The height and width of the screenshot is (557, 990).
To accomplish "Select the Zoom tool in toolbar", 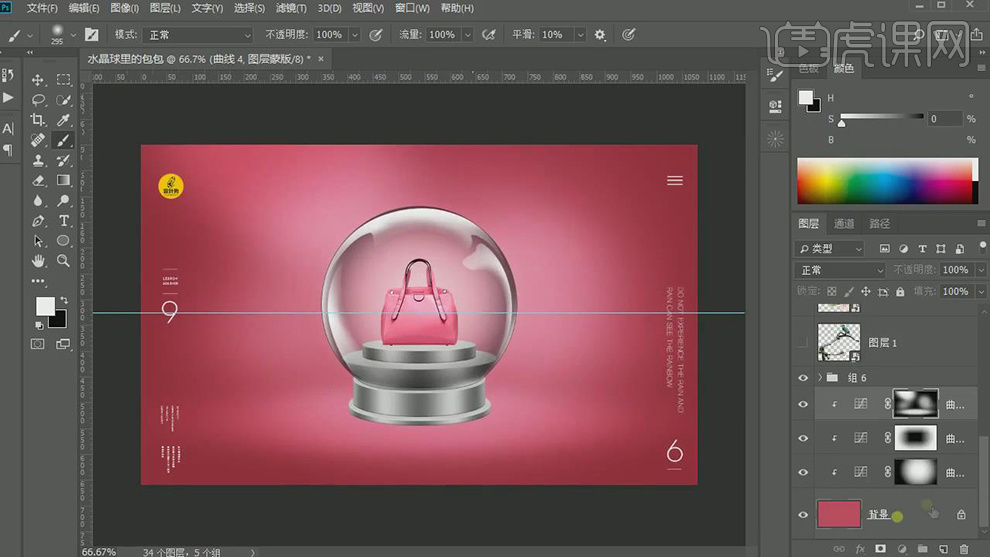I will pyautogui.click(x=63, y=261).
